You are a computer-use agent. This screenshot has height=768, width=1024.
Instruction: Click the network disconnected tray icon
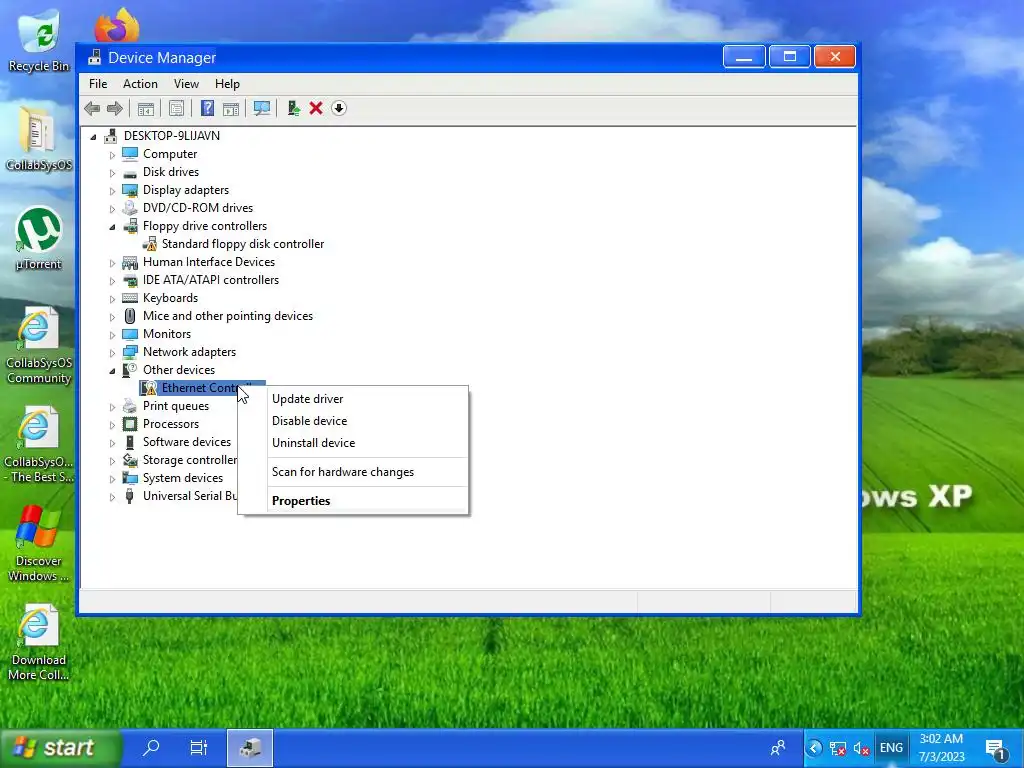(x=837, y=748)
